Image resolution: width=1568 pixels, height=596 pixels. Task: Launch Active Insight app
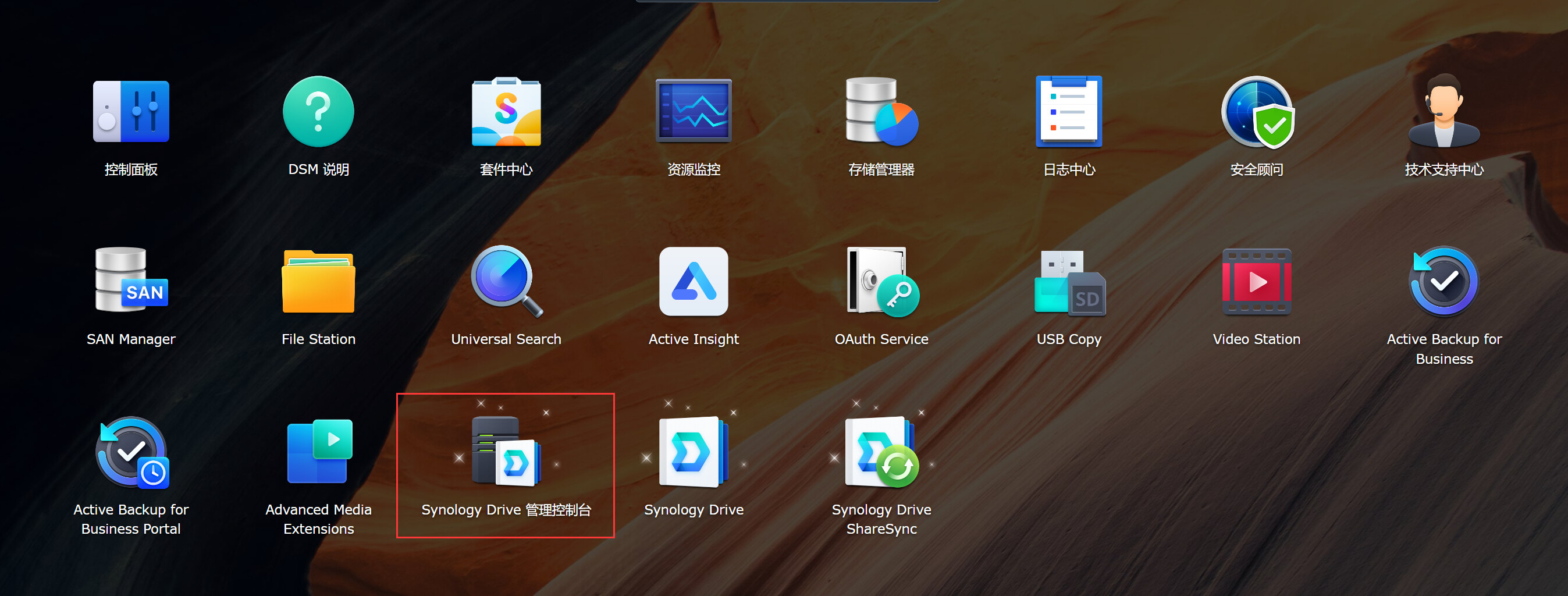(694, 281)
